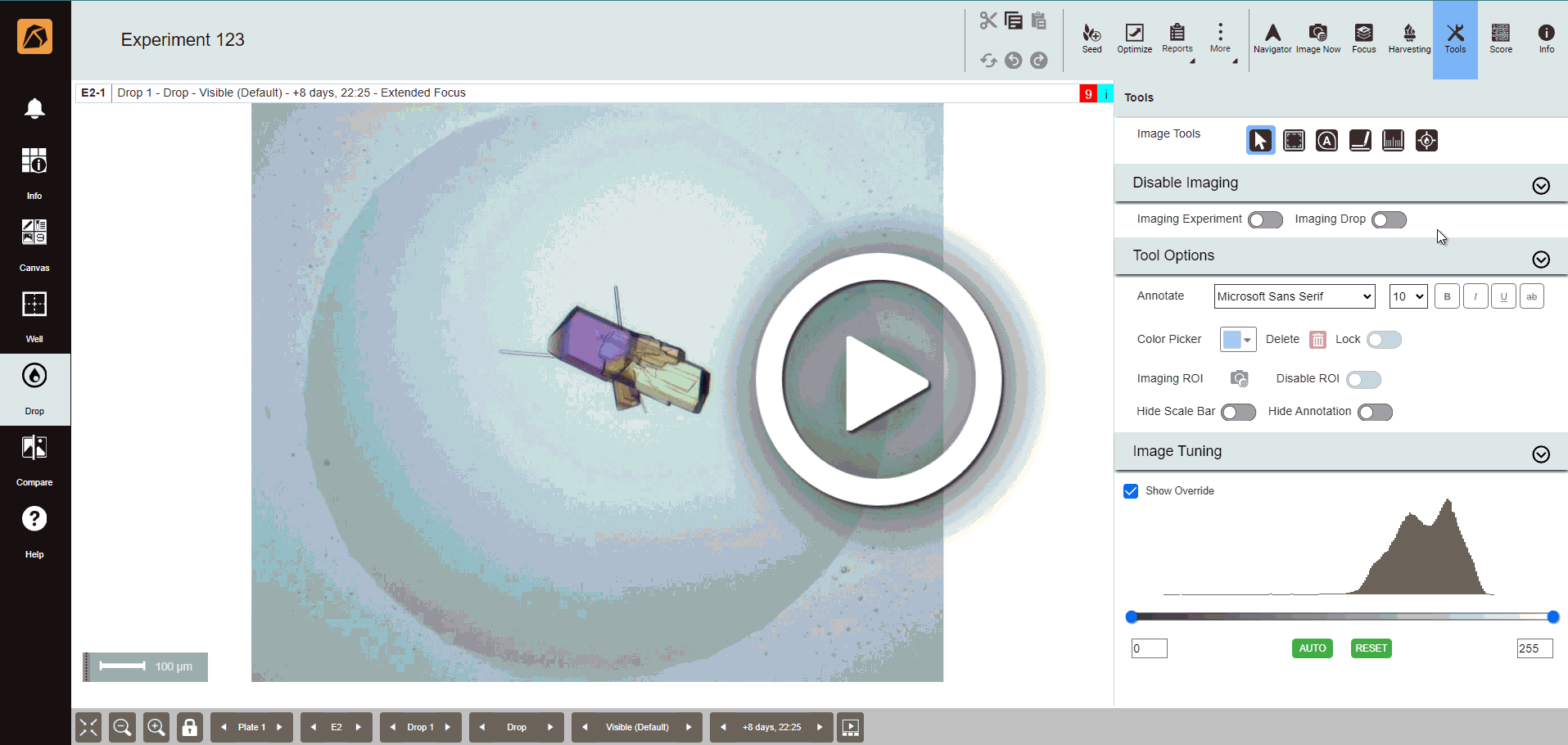This screenshot has height=745, width=1568.
Task: Click the lock icon in bottom bar
Action: click(190, 727)
